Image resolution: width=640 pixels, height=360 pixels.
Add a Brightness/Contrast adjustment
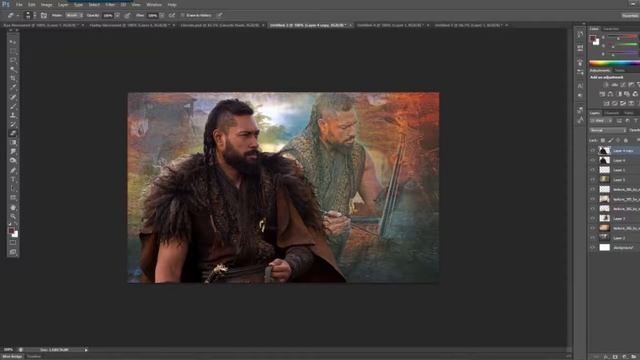[607, 85]
